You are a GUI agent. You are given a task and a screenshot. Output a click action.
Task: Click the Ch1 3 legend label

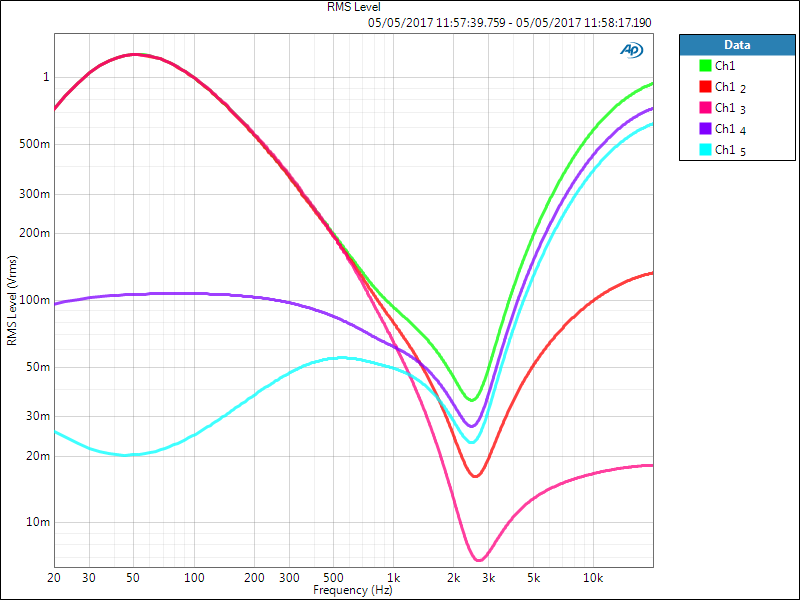[732, 108]
